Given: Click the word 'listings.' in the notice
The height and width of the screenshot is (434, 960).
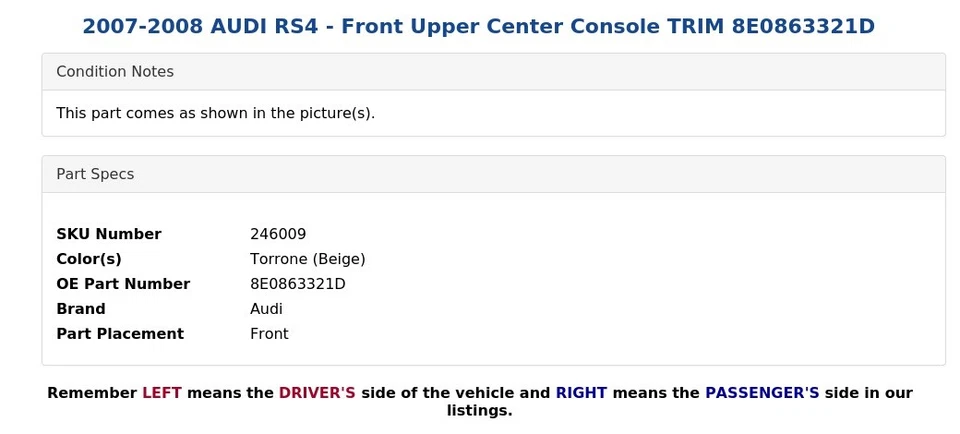Looking at the screenshot, I should coord(479,411).
